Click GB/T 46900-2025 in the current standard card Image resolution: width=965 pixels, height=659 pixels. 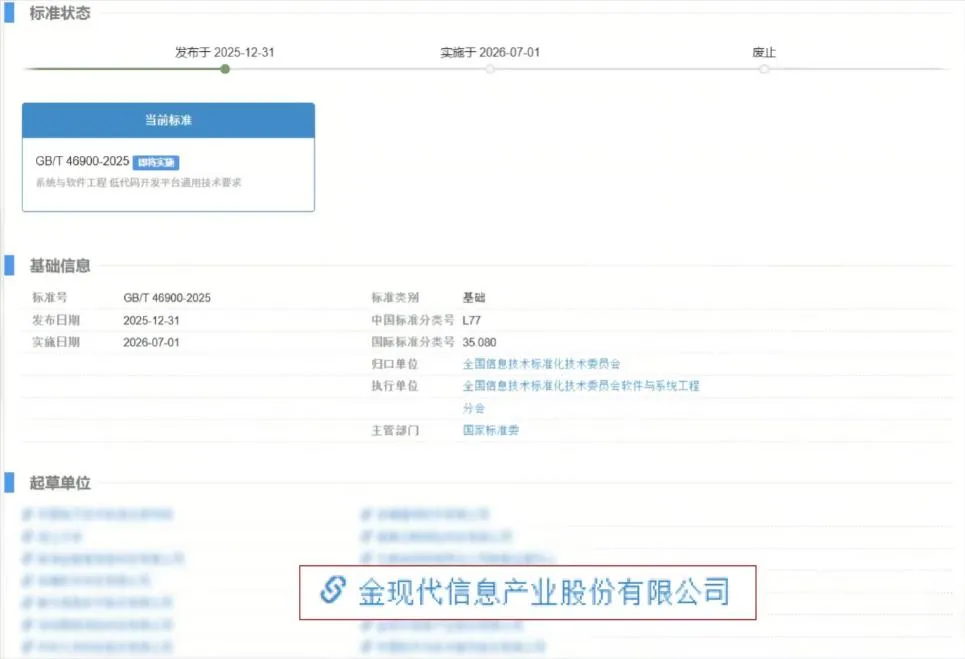(82, 162)
